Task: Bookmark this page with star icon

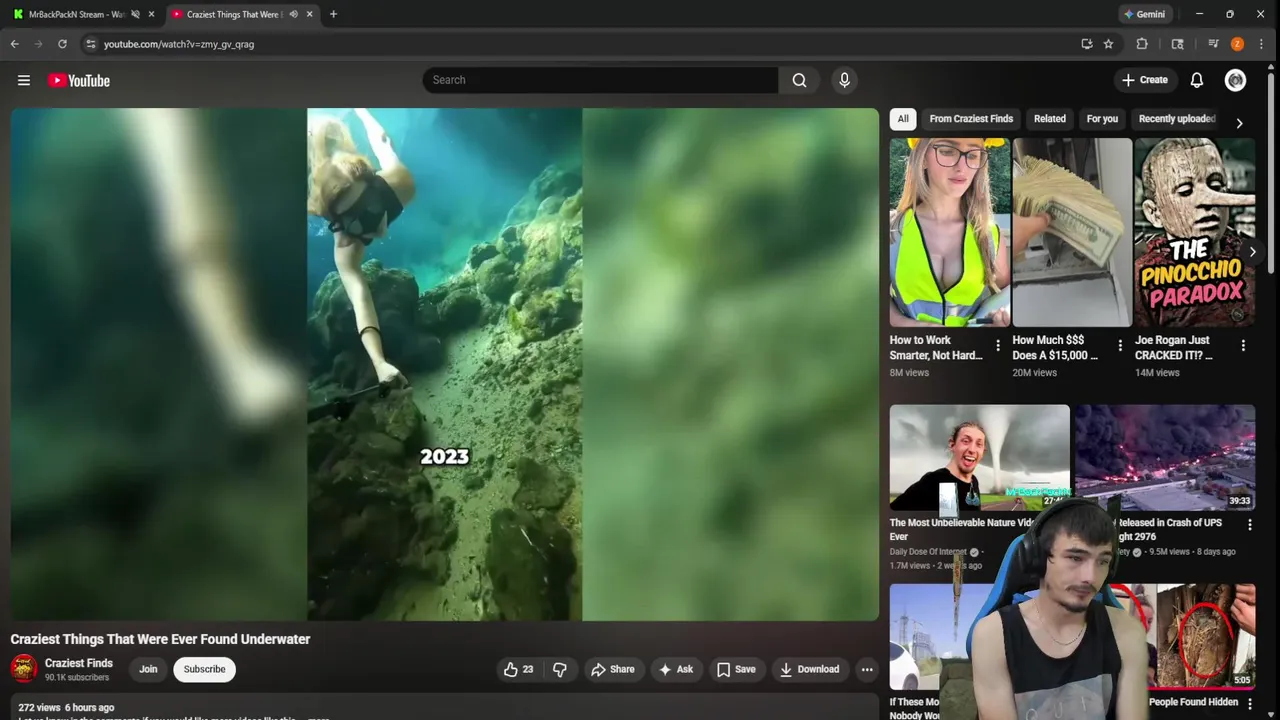Action: coord(1108,44)
